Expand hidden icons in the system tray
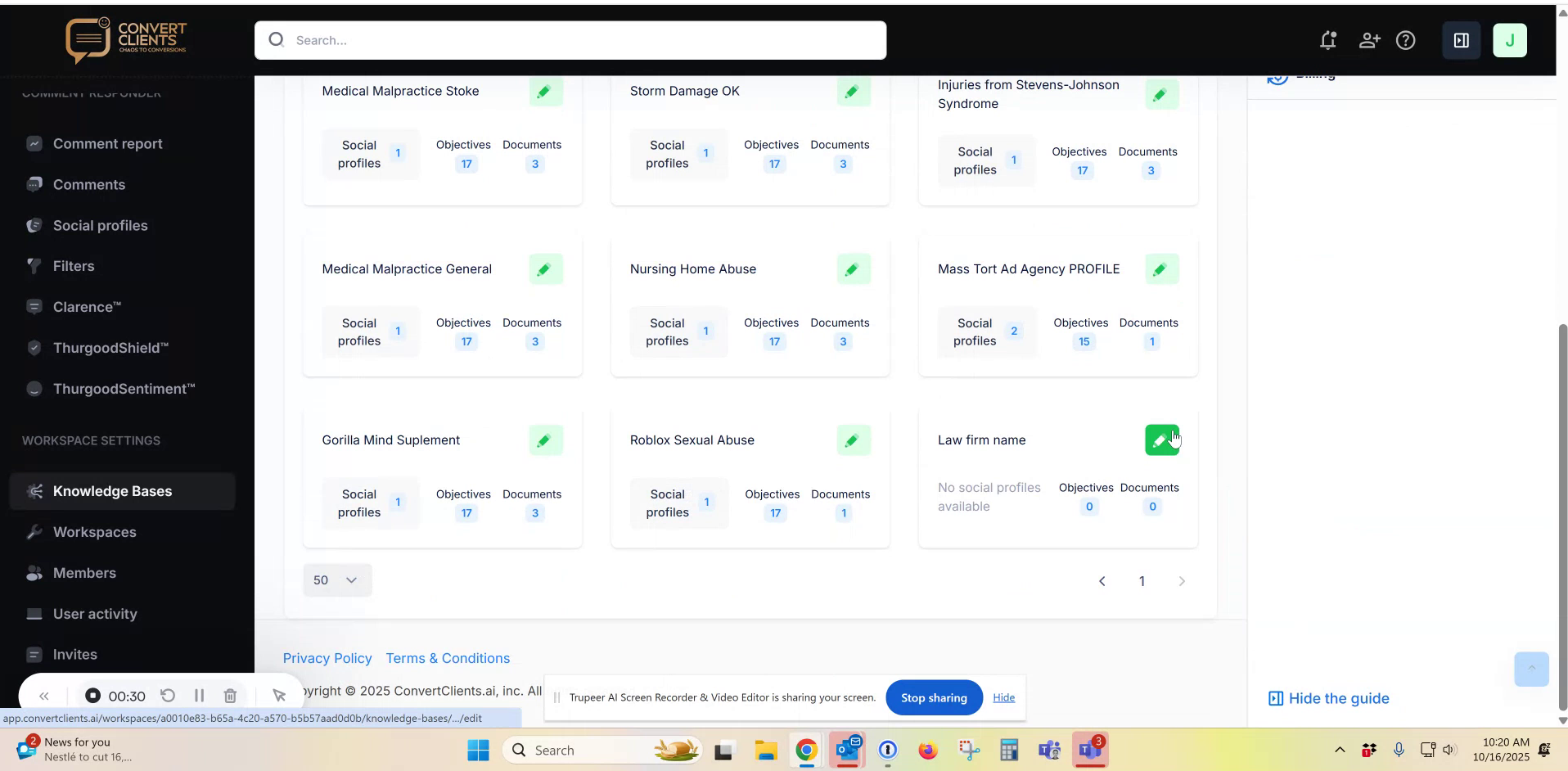This screenshot has width=1568, height=771. pyautogui.click(x=1340, y=750)
